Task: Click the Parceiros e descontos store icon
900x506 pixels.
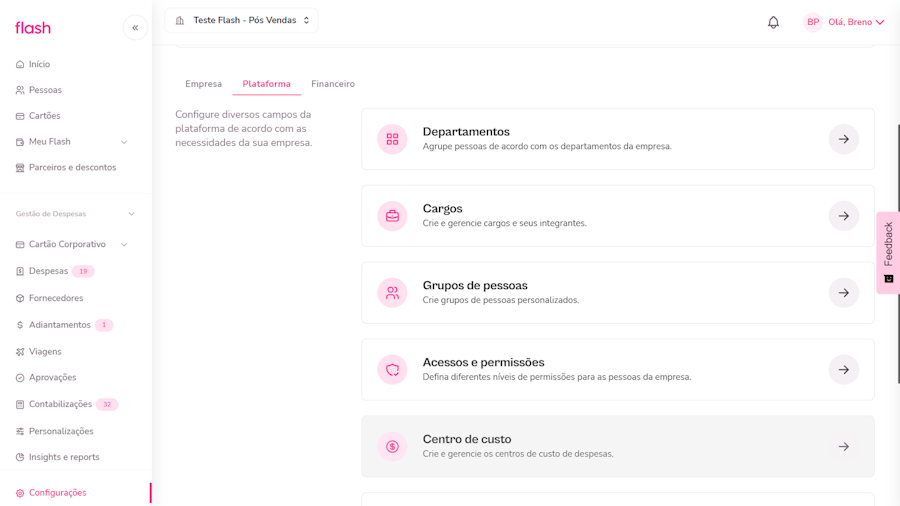Action: point(20,168)
